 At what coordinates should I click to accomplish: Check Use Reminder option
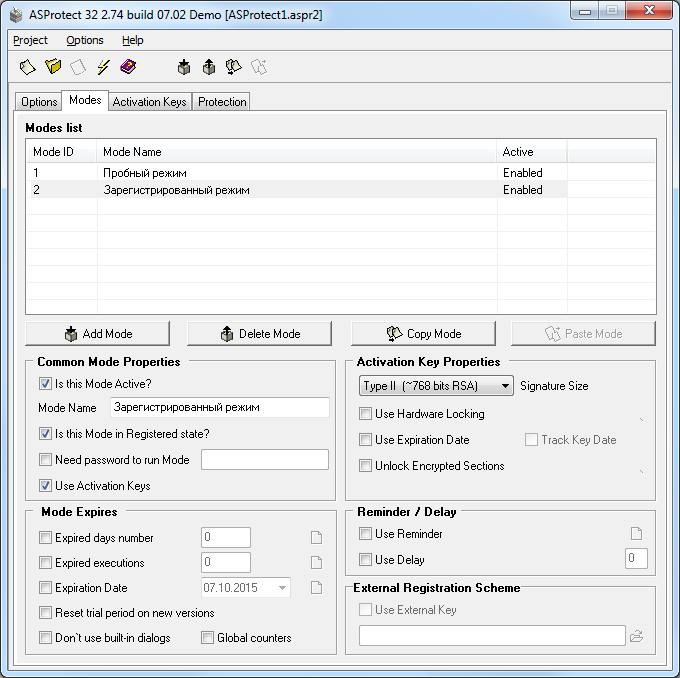[x=365, y=534]
